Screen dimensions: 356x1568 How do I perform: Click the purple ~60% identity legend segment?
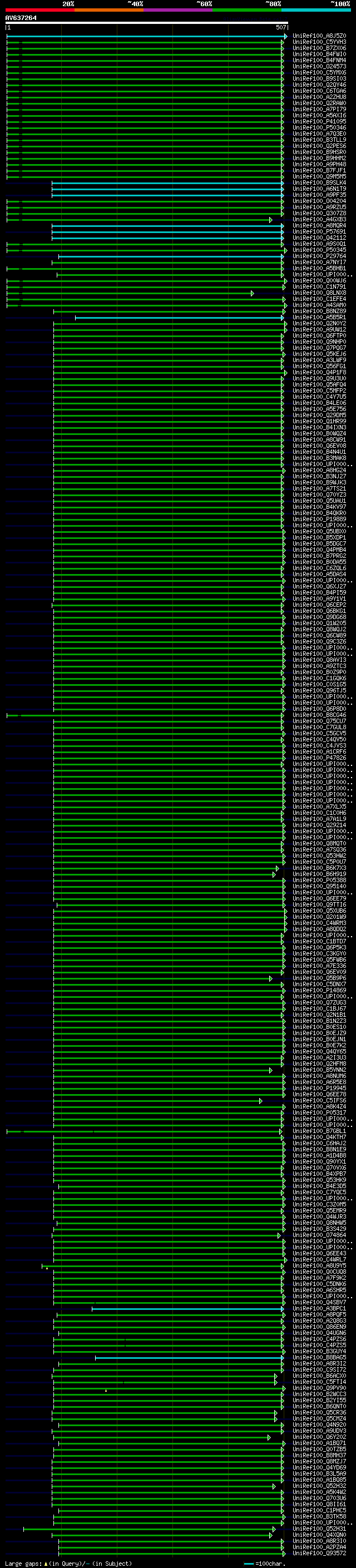pyautogui.click(x=179, y=10)
